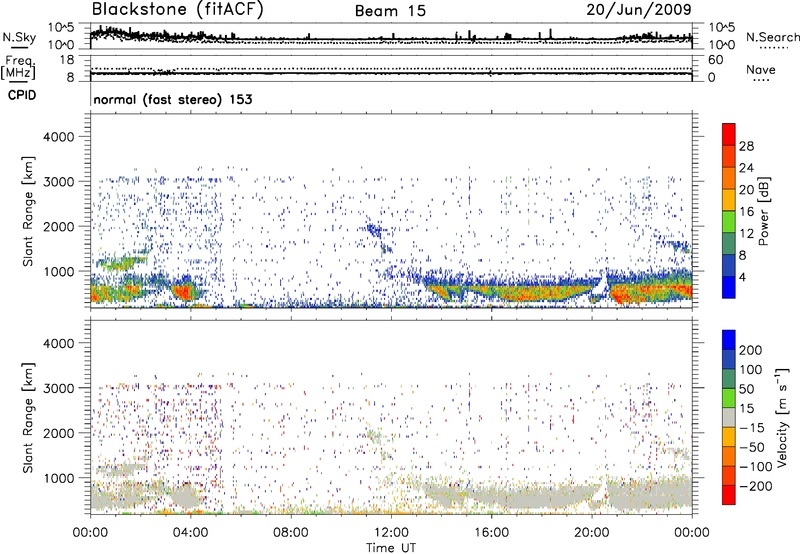
Task: Click the 'Power [dB]' colorbar label
Action: click(x=764, y=211)
